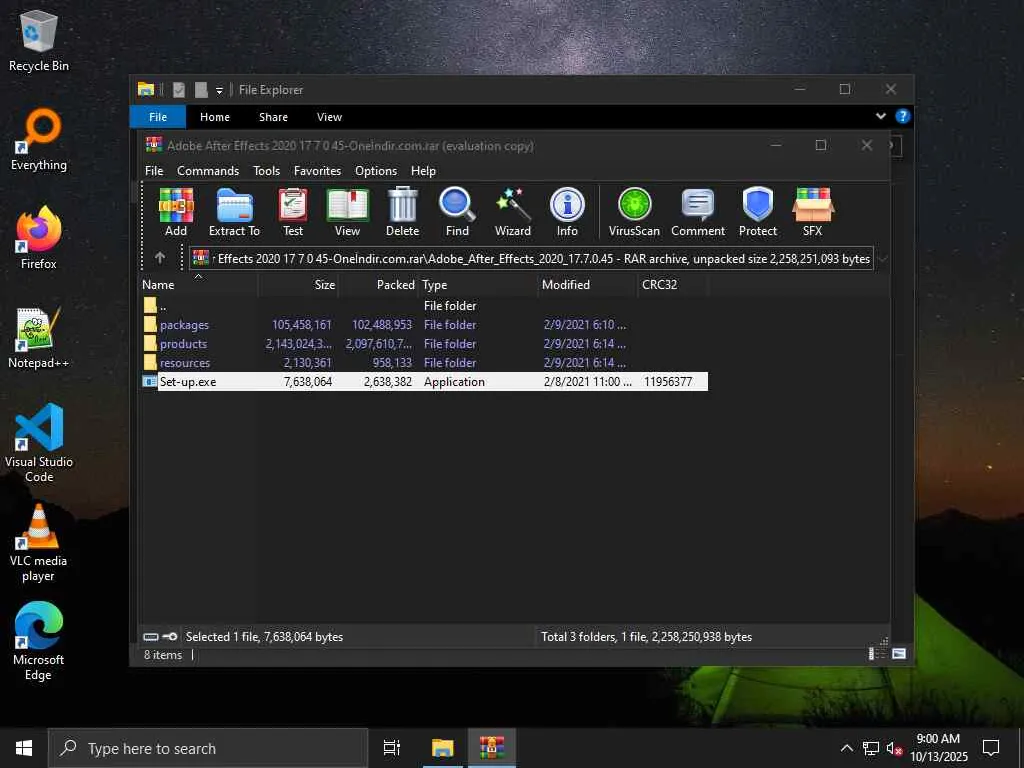The image size is (1024, 768).
Task: Switch to large icons view in File Explorer
Action: tap(899, 654)
